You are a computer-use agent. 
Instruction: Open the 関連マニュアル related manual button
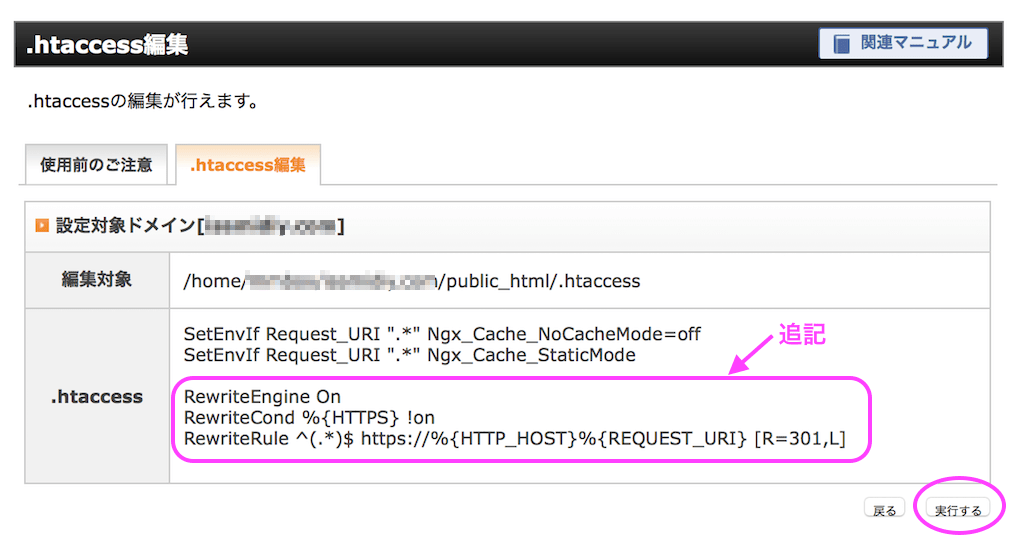coord(903,44)
